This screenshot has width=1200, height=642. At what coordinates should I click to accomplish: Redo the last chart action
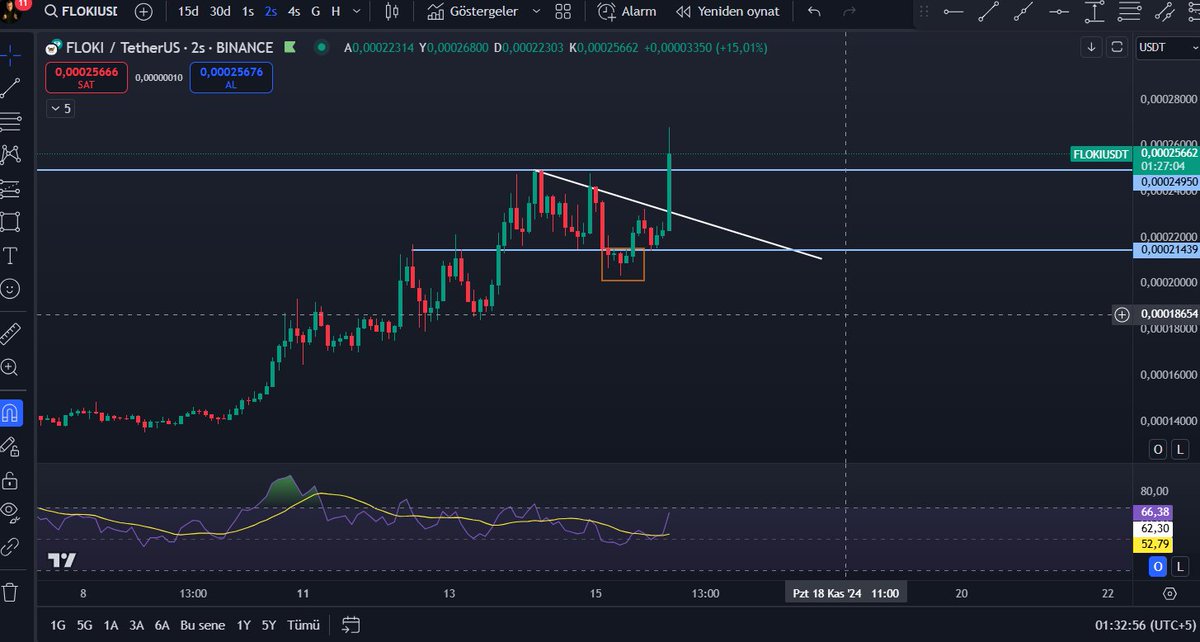[x=849, y=12]
